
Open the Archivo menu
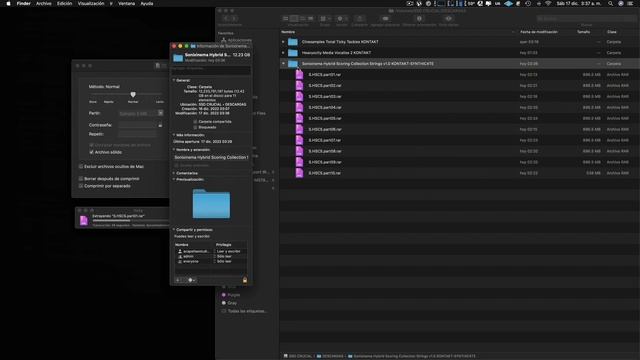(44, 4)
